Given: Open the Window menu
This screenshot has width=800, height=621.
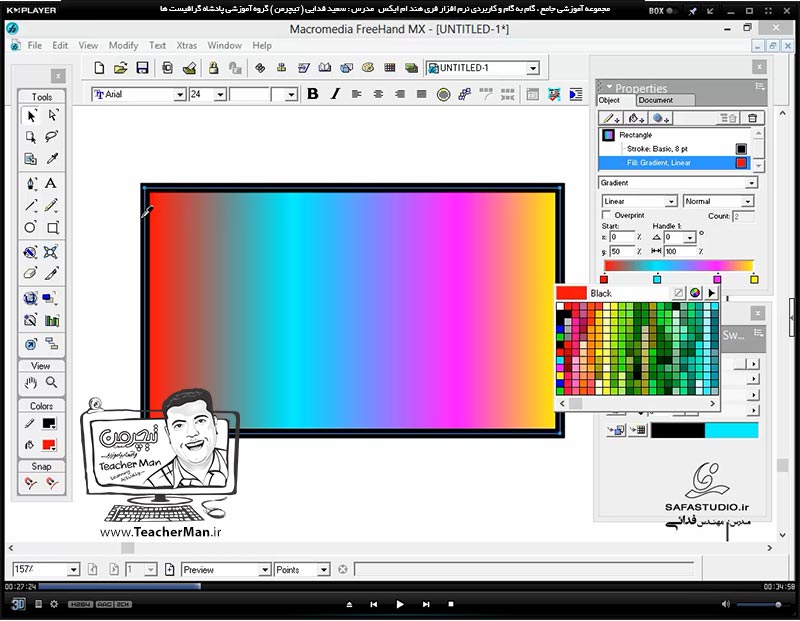Looking at the screenshot, I should click(x=224, y=45).
